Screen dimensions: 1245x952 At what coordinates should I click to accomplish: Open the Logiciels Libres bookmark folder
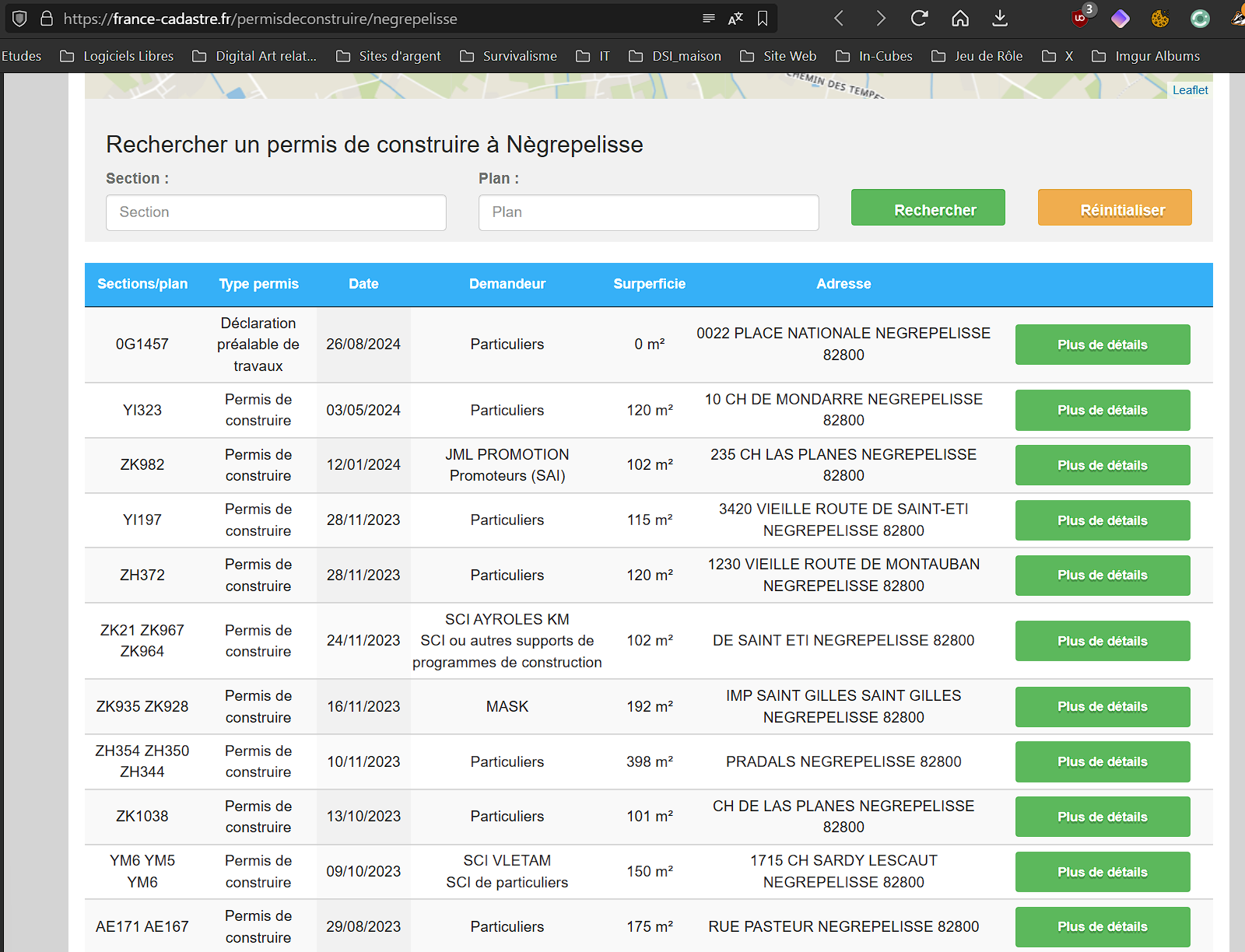(x=117, y=56)
